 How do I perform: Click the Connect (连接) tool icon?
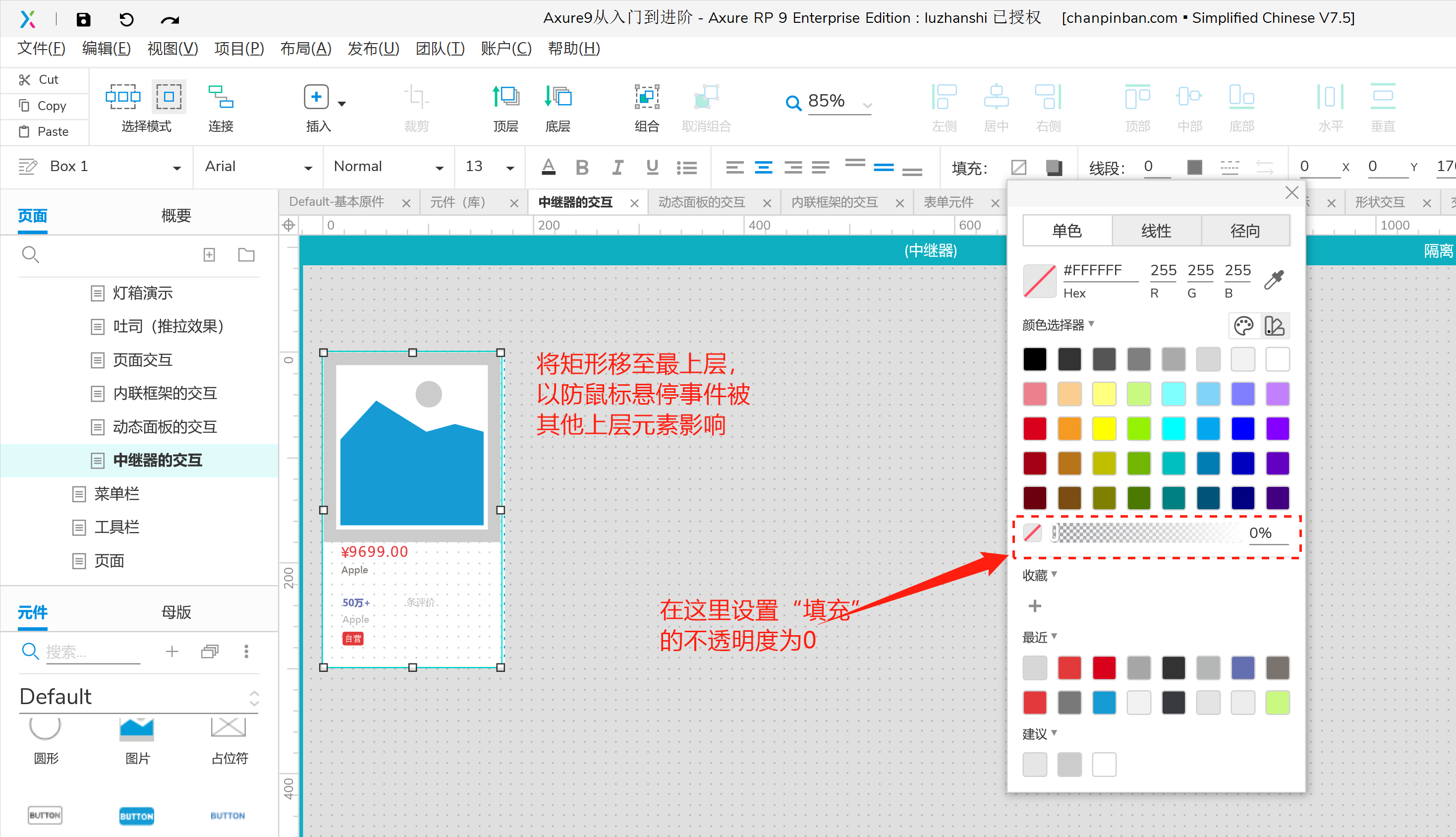click(221, 97)
